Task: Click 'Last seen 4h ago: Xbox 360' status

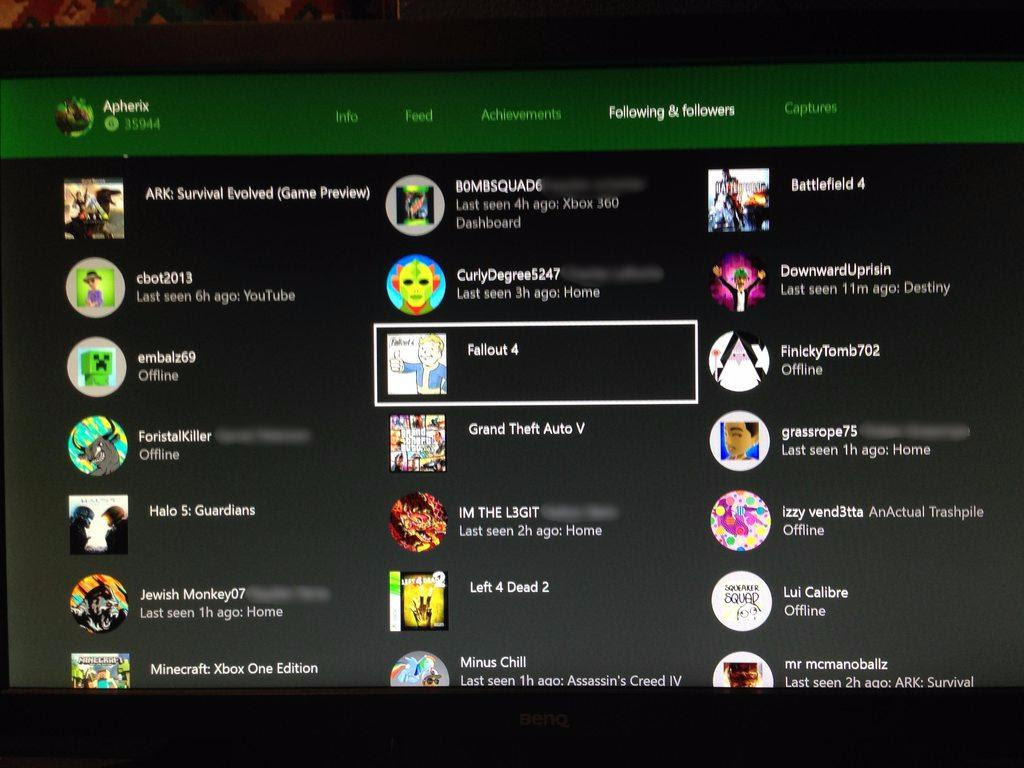Action: coord(537,204)
